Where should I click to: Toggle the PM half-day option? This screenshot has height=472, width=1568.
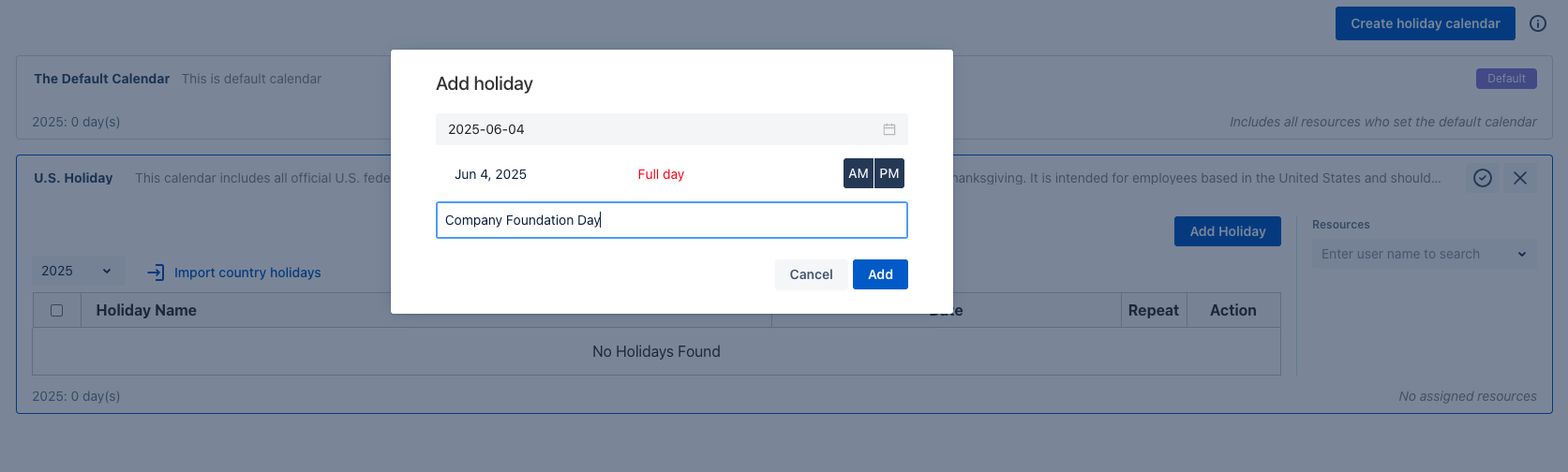pyautogui.click(x=889, y=173)
